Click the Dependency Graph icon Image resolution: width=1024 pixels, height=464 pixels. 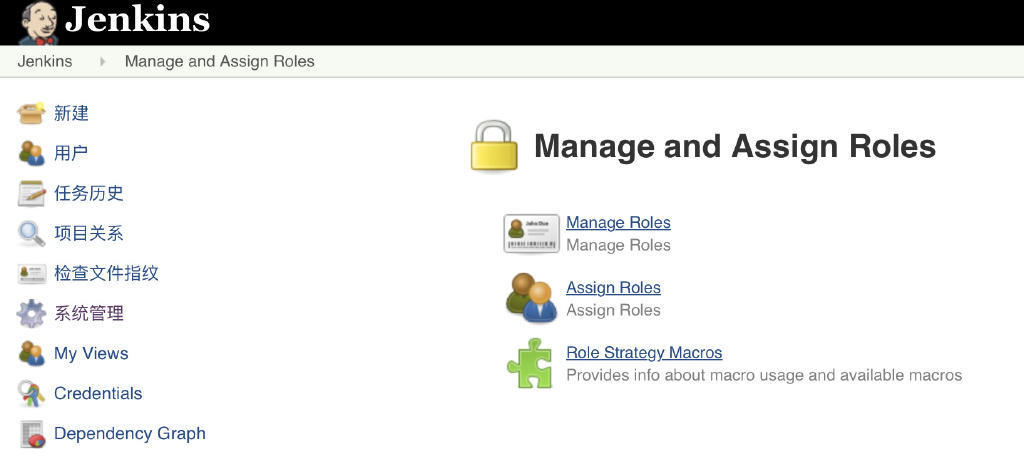click(x=32, y=434)
